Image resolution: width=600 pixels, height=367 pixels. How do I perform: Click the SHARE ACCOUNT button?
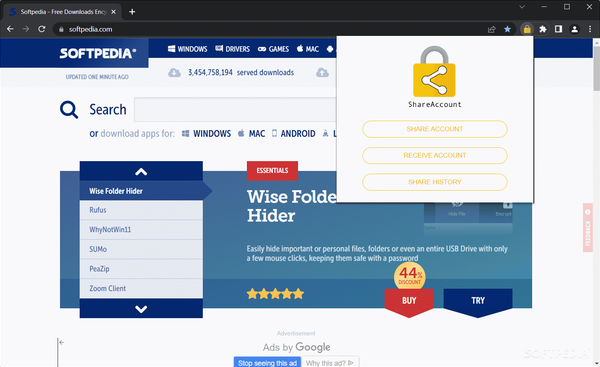pos(435,129)
